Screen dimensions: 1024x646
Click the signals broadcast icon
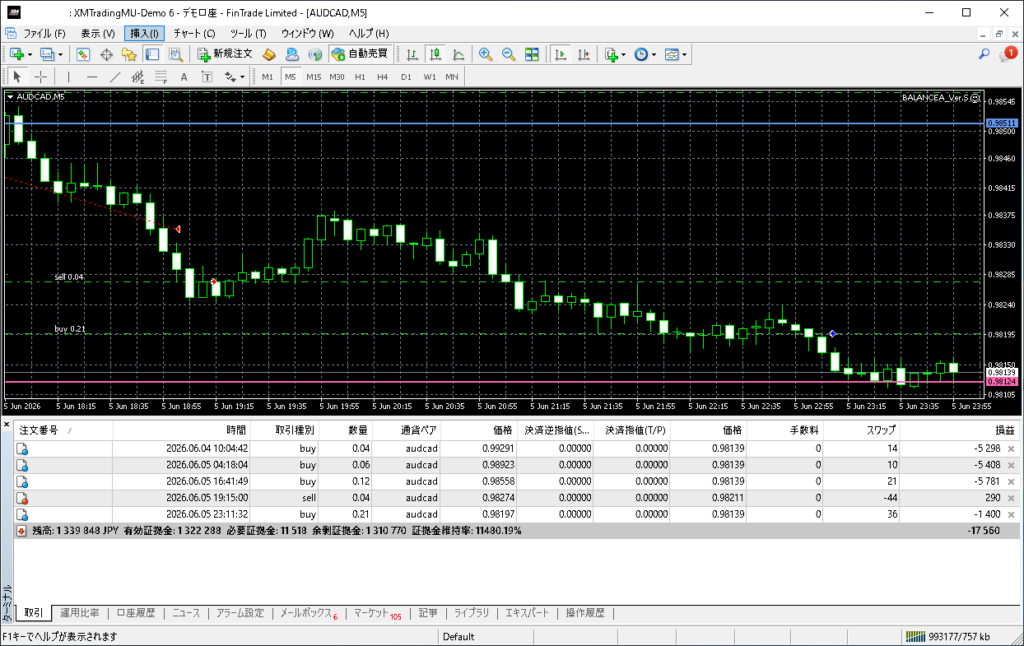[315, 54]
